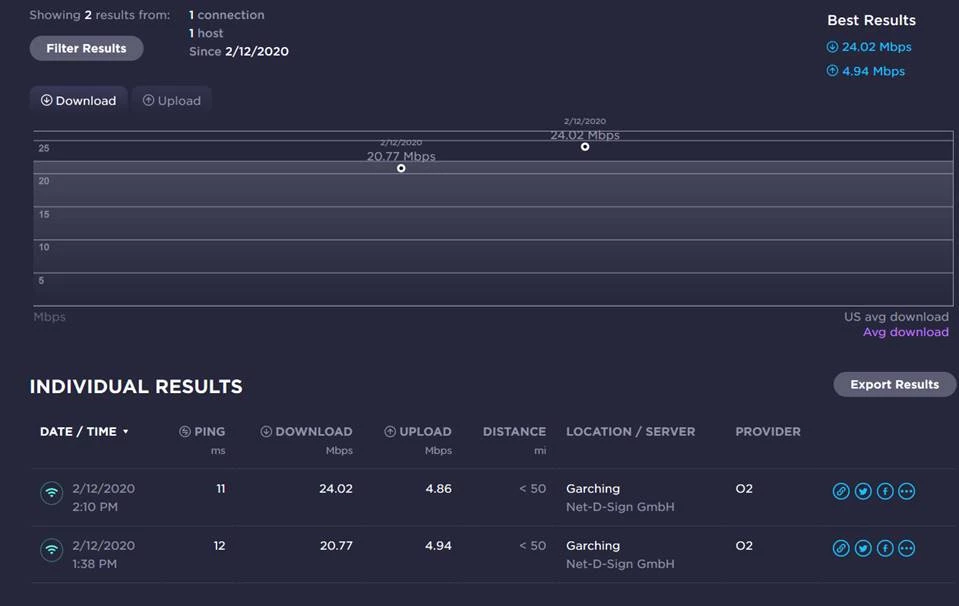Click the US avg download legend label
The image size is (959, 606).
(897, 317)
